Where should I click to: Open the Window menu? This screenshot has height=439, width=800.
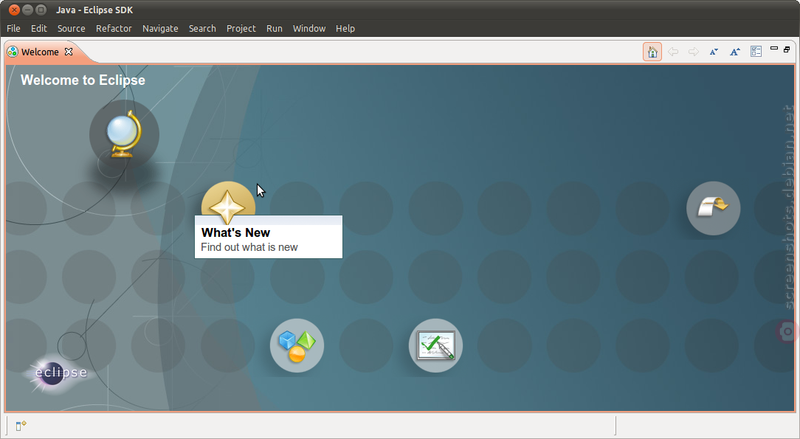(x=309, y=29)
